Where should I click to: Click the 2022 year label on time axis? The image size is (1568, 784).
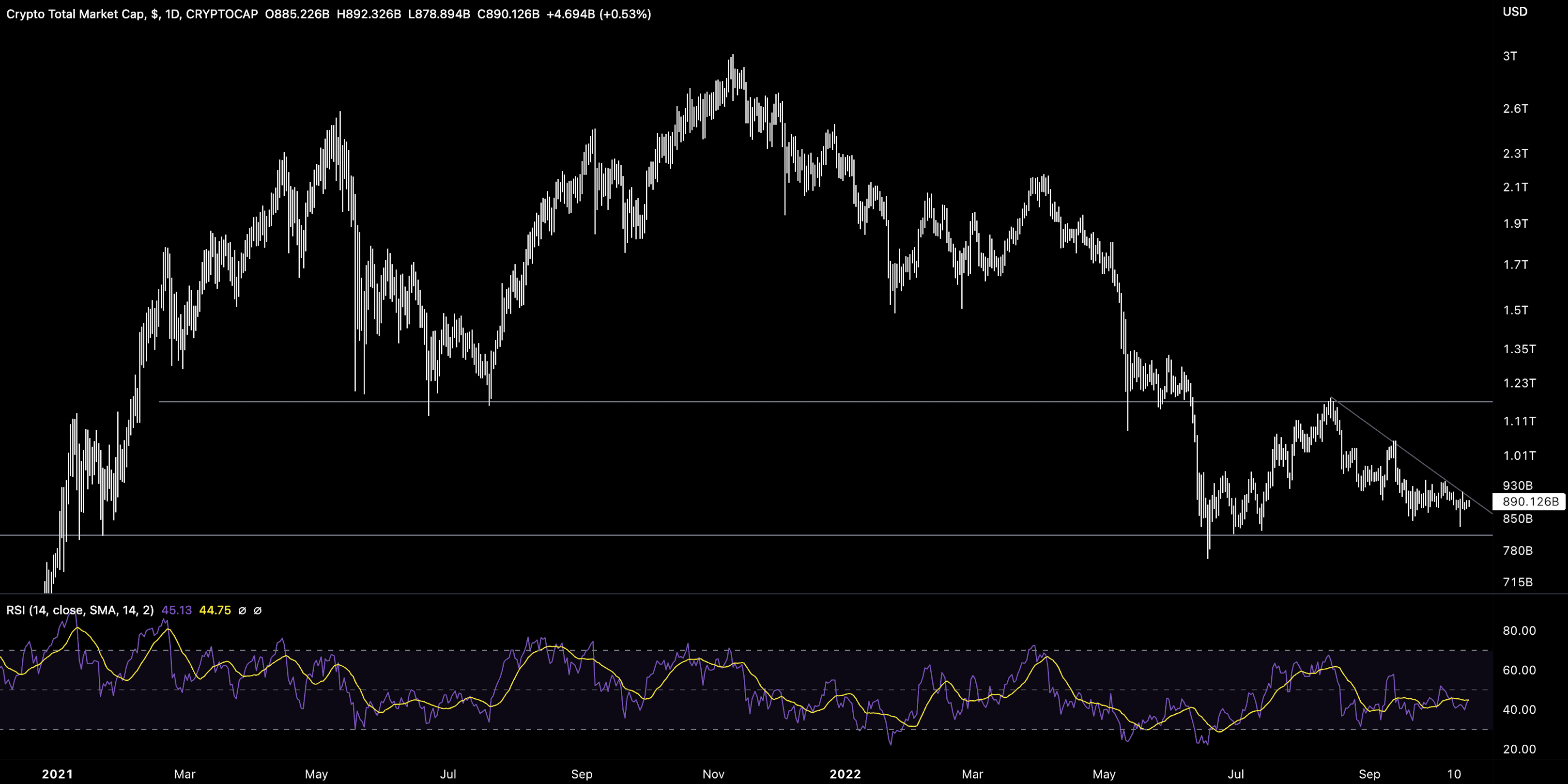point(845,774)
